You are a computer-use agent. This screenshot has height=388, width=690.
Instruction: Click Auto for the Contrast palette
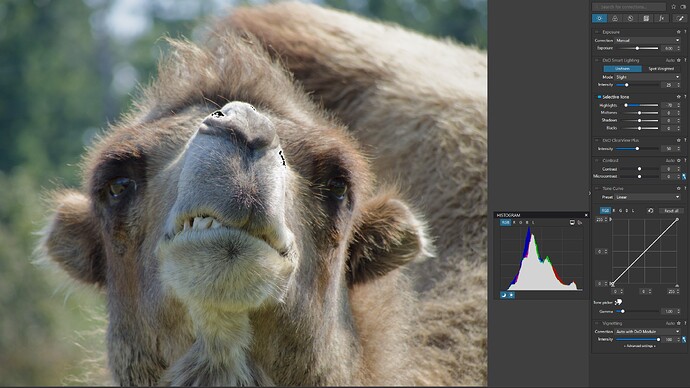(670, 161)
